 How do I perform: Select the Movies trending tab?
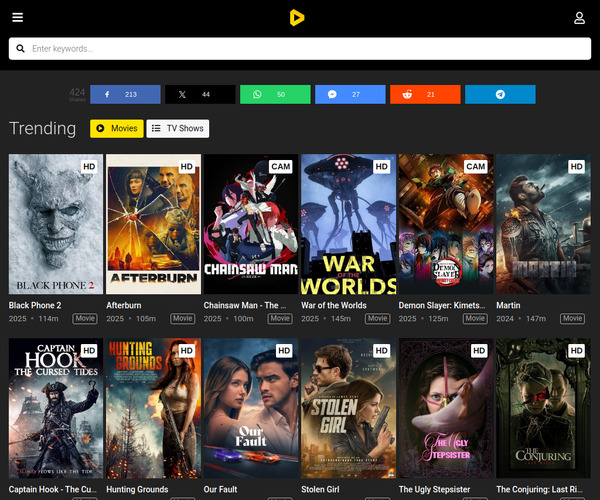coord(117,129)
